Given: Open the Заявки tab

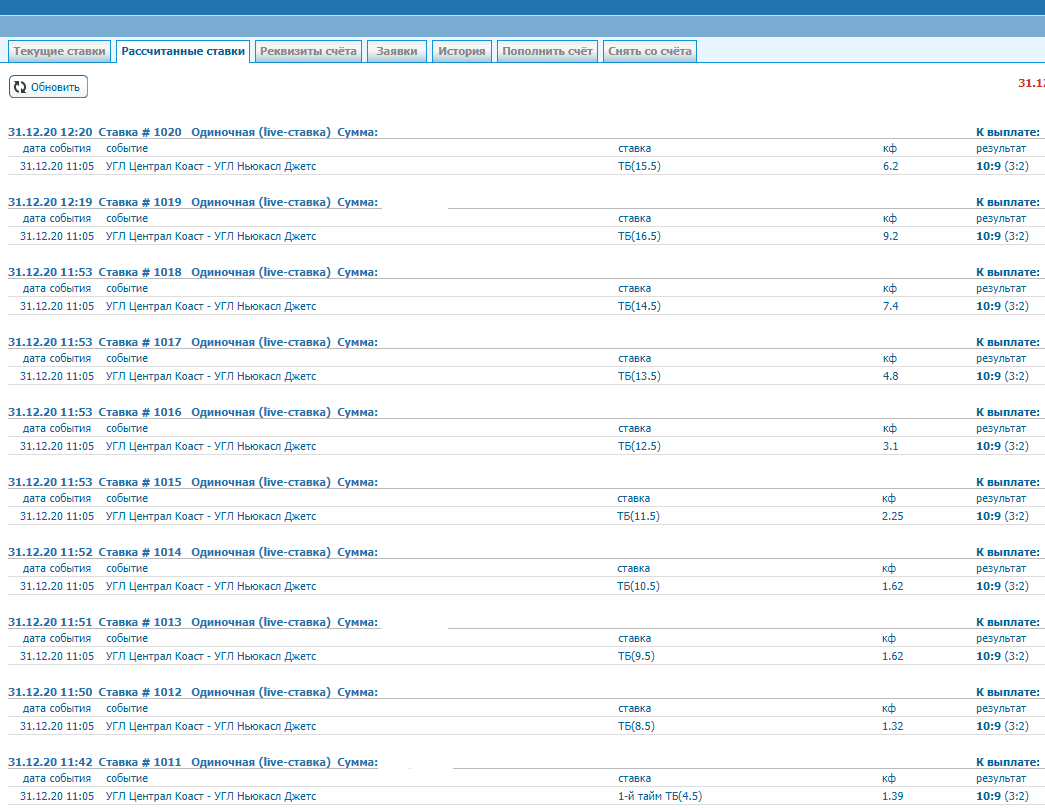Looking at the screenshot, I should (x=397, y=51).
